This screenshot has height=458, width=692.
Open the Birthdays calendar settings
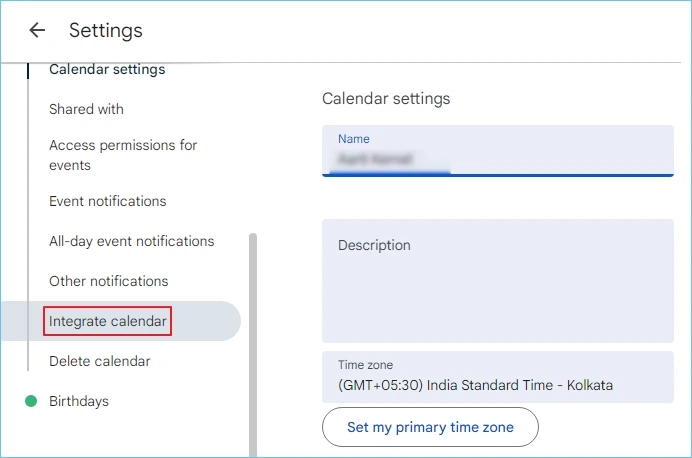click(x=79, y=401)
